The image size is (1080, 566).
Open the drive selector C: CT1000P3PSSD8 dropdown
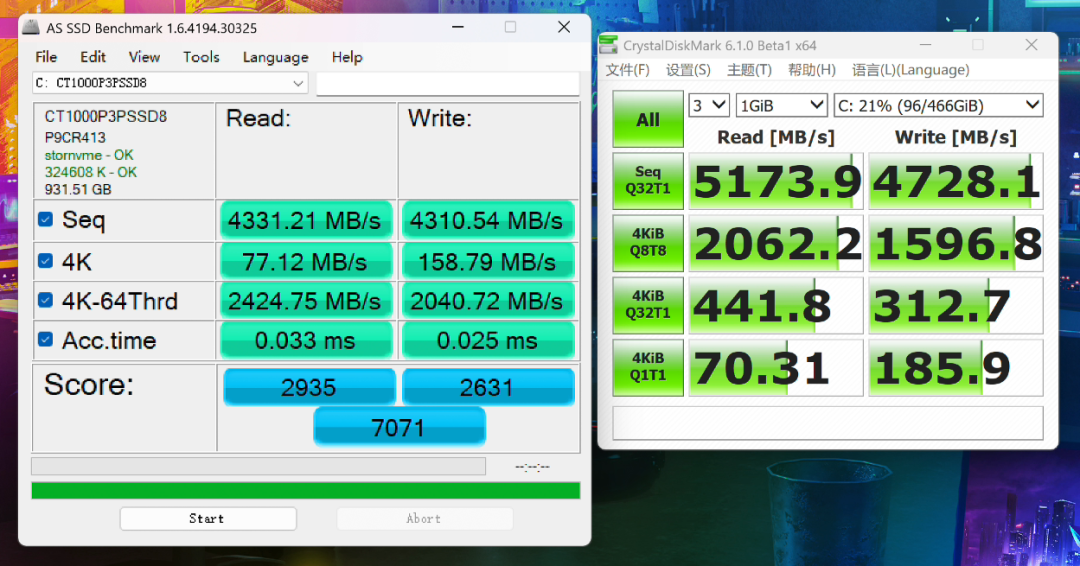(x=169, y=83)
